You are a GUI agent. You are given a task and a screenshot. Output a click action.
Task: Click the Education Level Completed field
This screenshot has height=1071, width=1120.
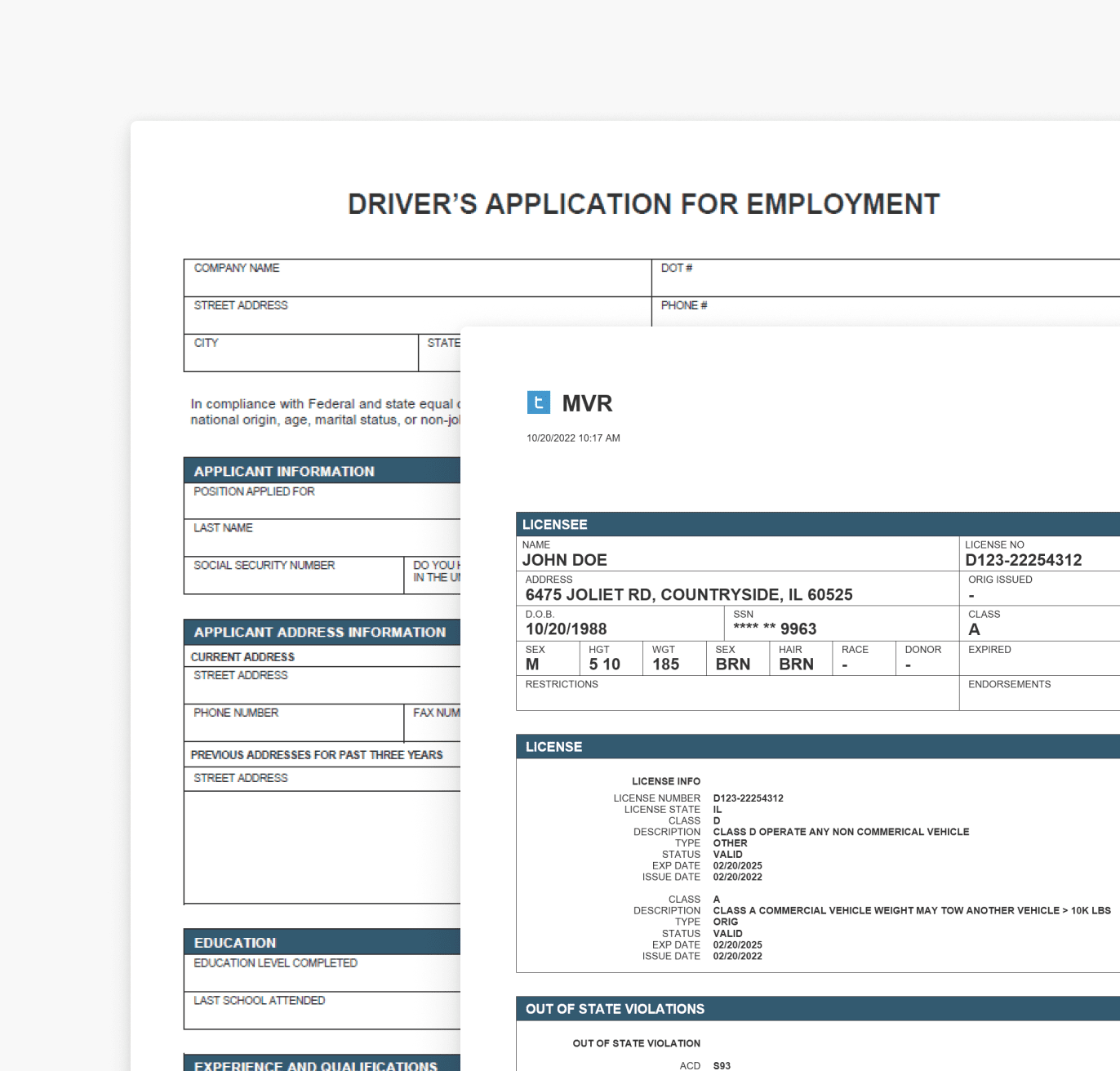tap(322, 973)
